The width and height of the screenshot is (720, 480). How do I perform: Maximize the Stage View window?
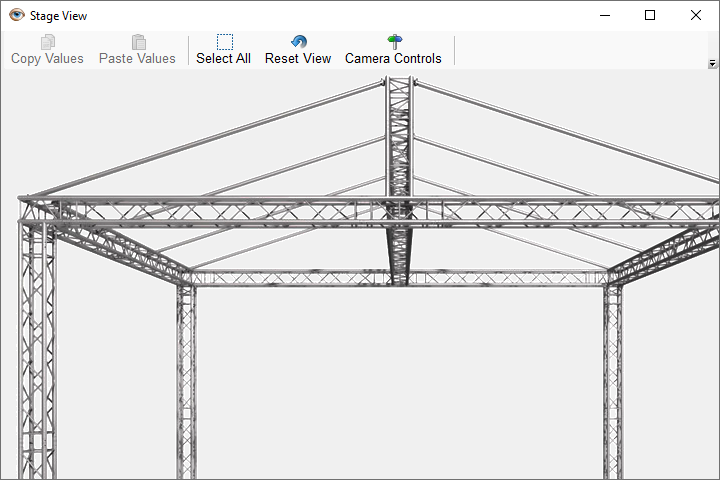coord(649,15)
